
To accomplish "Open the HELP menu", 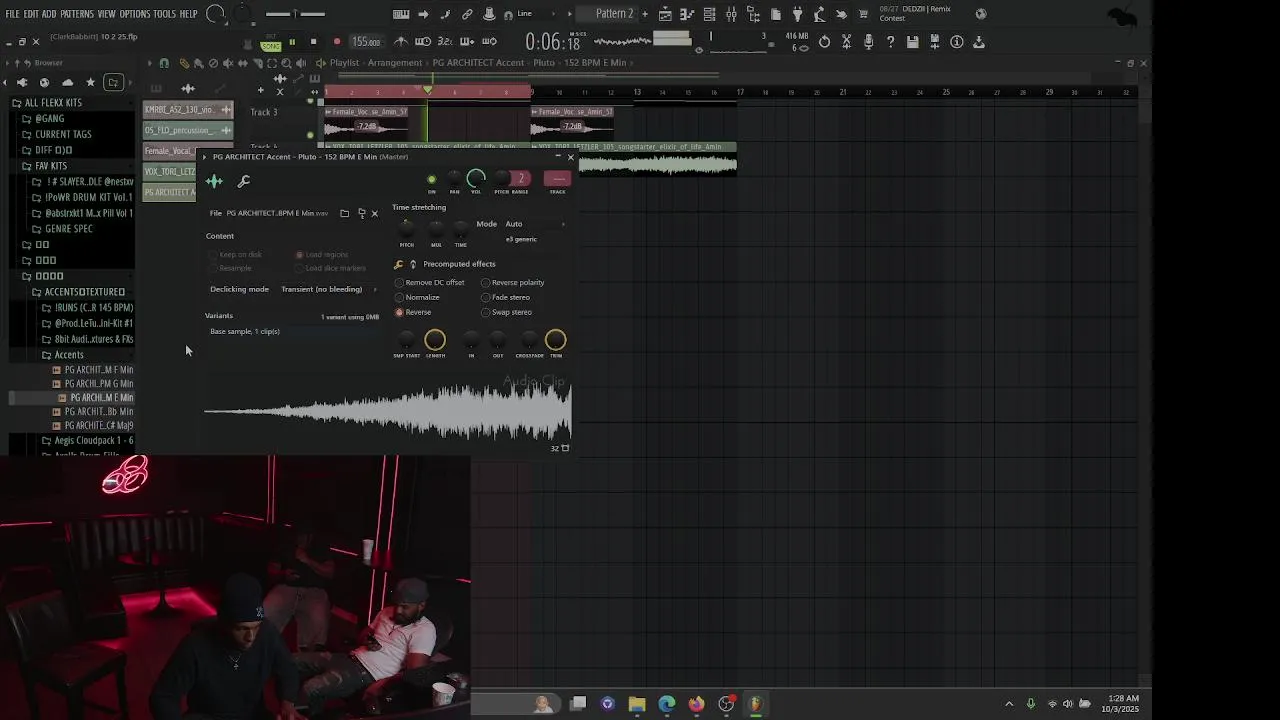I will [x=188, y=14].
